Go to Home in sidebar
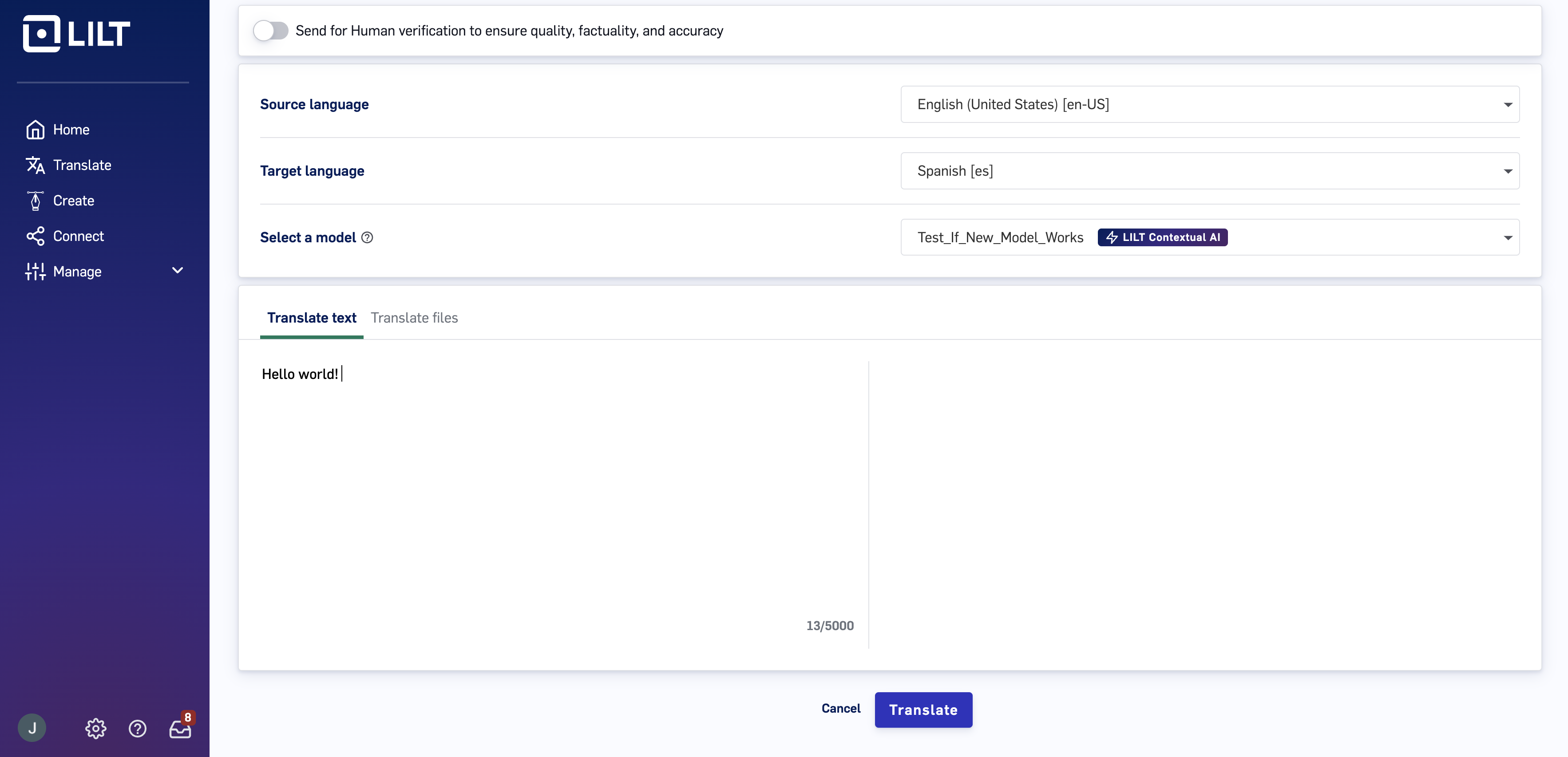 (x=71, y=130)
